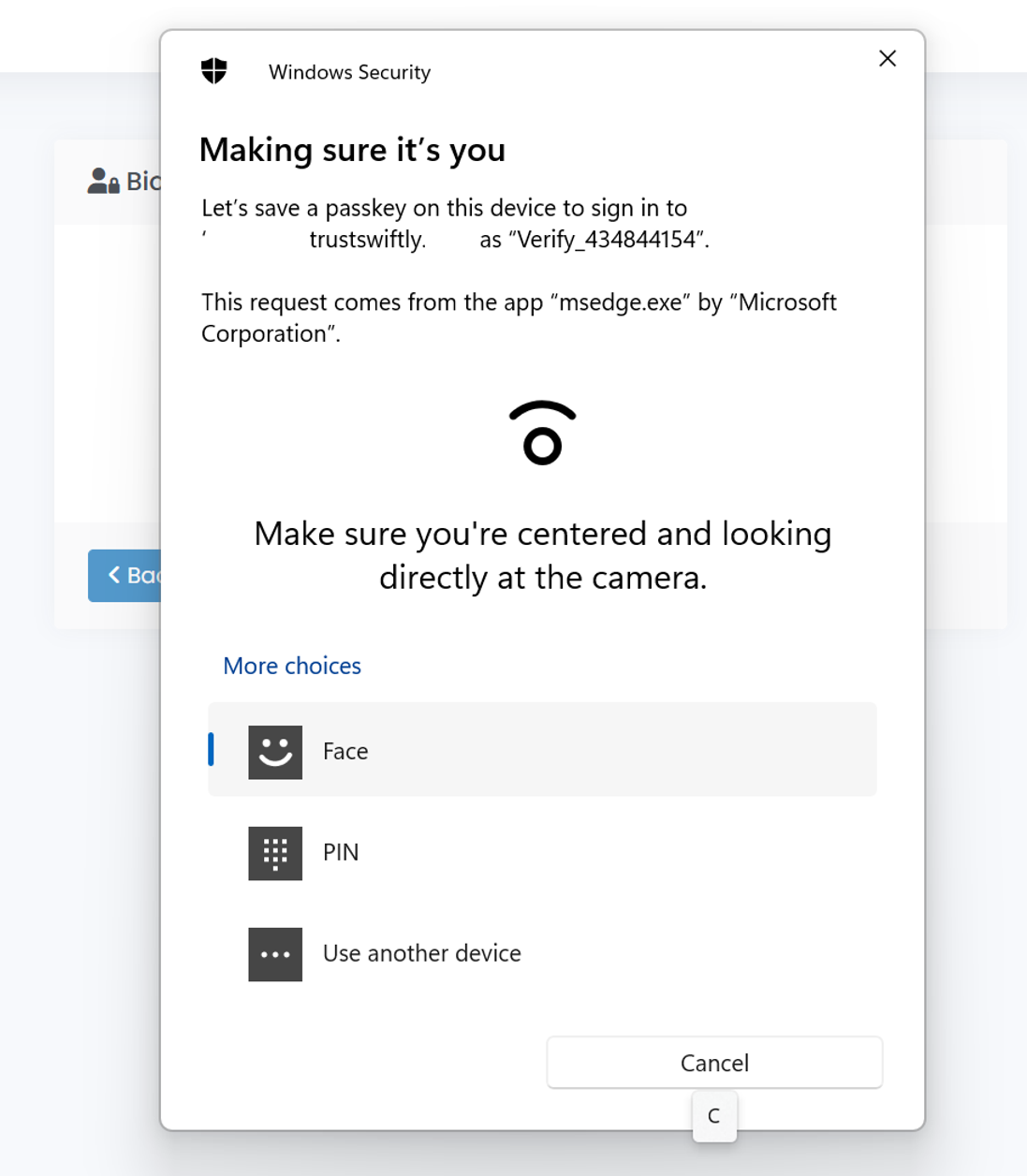
Task: Click the PIN keypad icon
Action: click(x=275, y=853)
